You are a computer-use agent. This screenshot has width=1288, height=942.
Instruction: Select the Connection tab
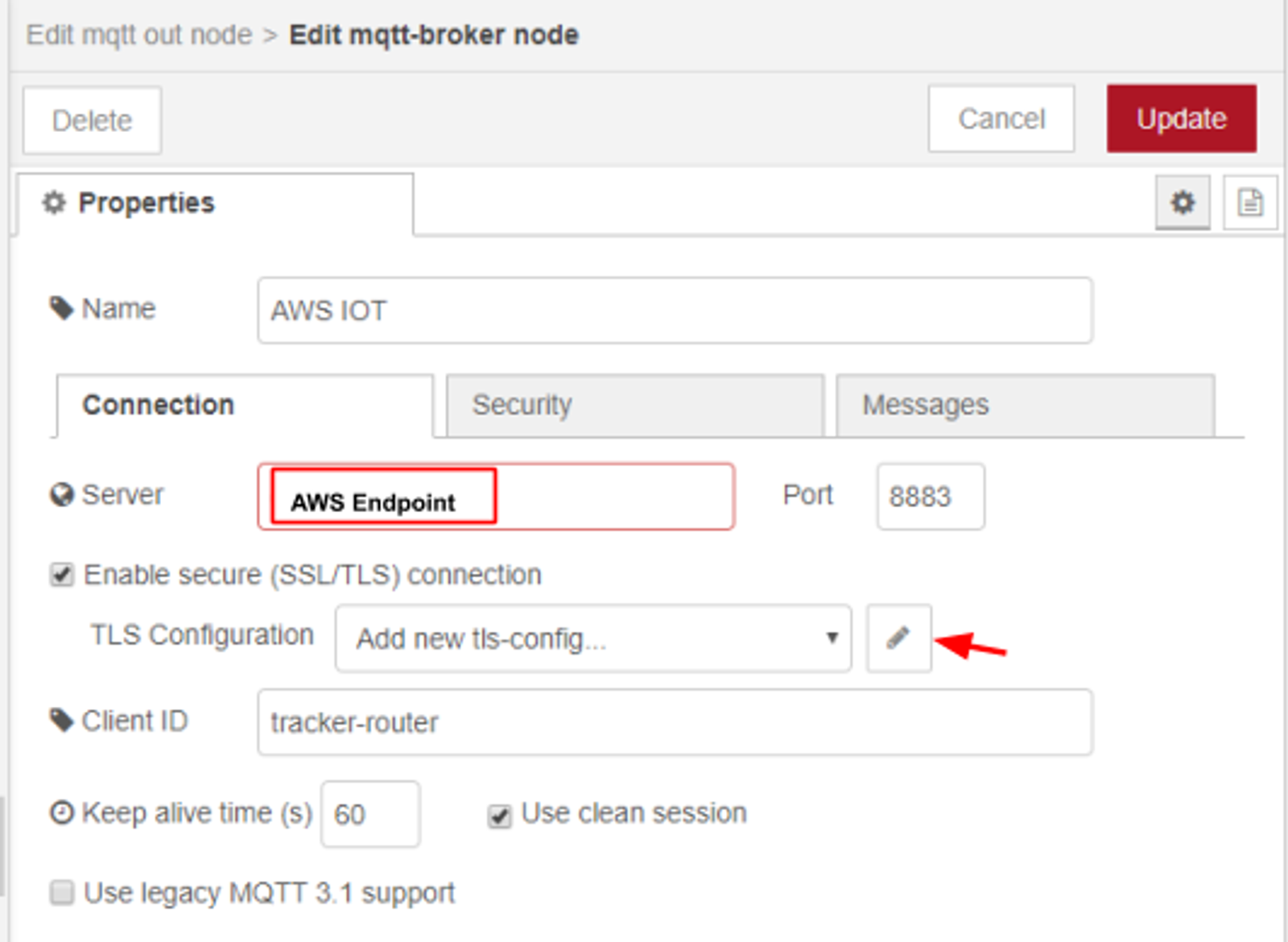coord(159,405)
